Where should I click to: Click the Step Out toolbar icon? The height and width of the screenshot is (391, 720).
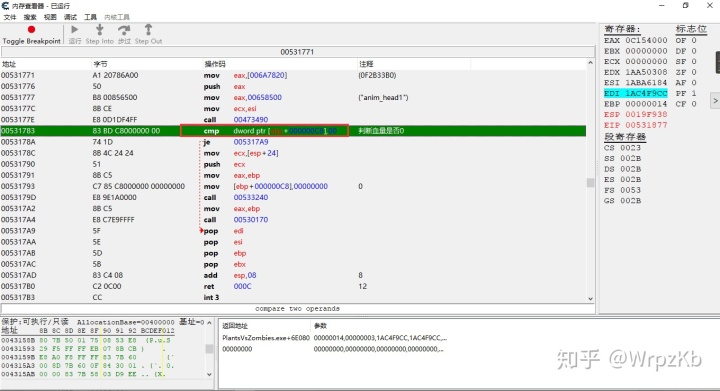tap(148, 30)
